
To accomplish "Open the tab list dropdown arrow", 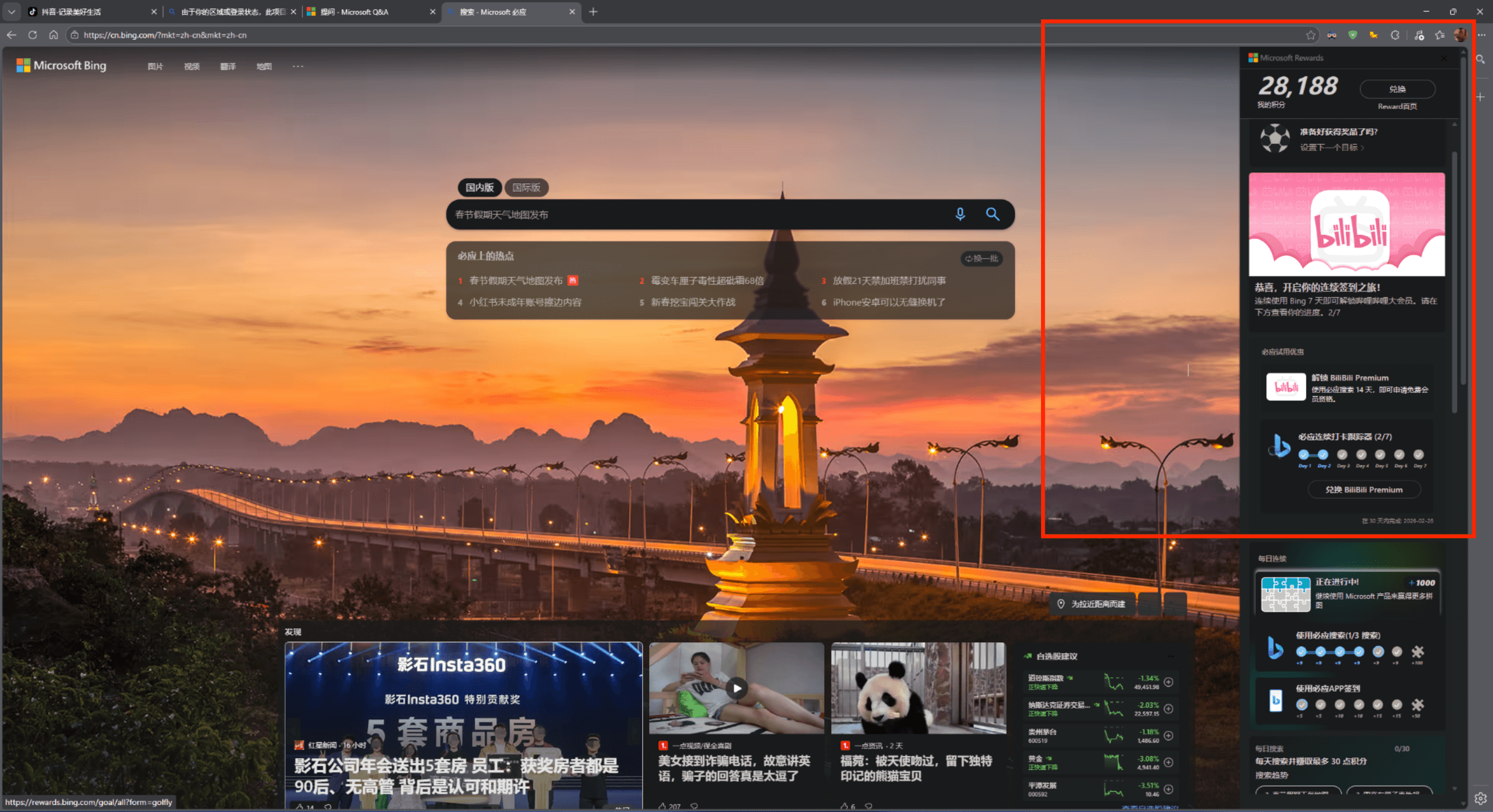I will click(11, 12).
